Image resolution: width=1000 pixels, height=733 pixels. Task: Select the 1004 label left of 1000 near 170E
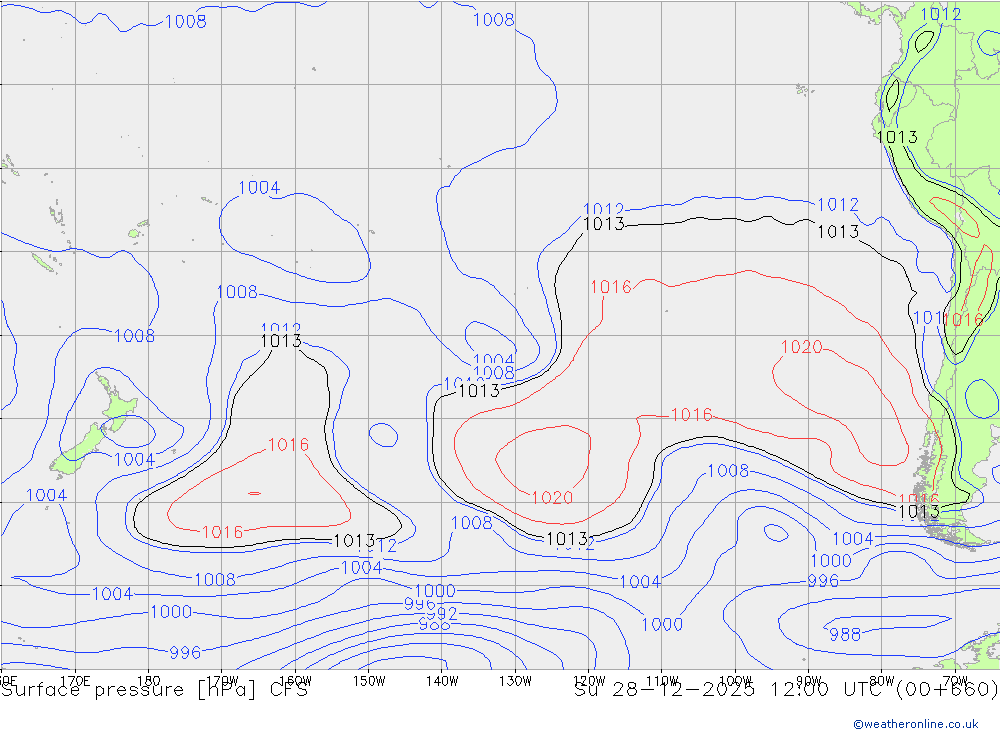click(x=112, y=594)
